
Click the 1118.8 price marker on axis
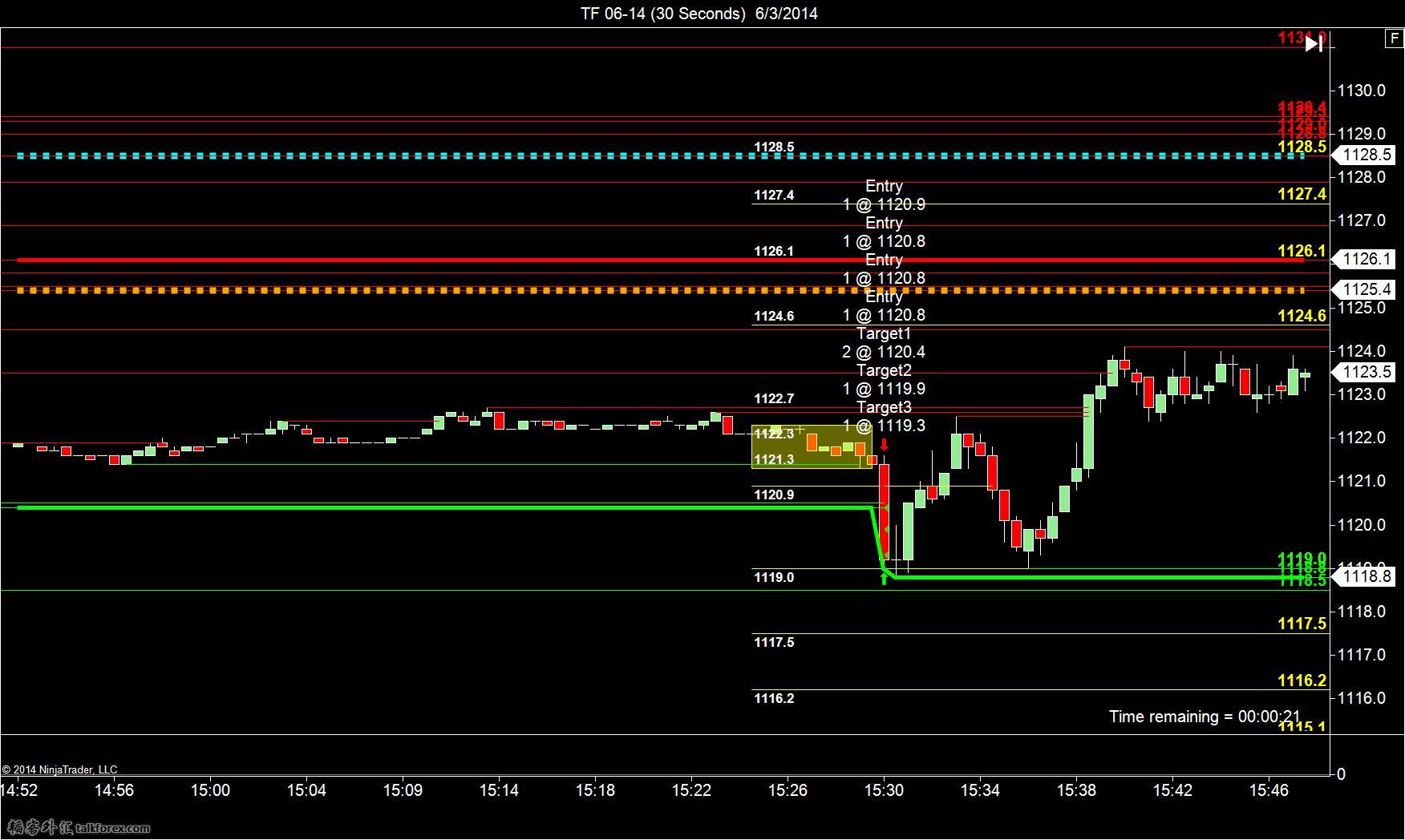coord(1363,576)
